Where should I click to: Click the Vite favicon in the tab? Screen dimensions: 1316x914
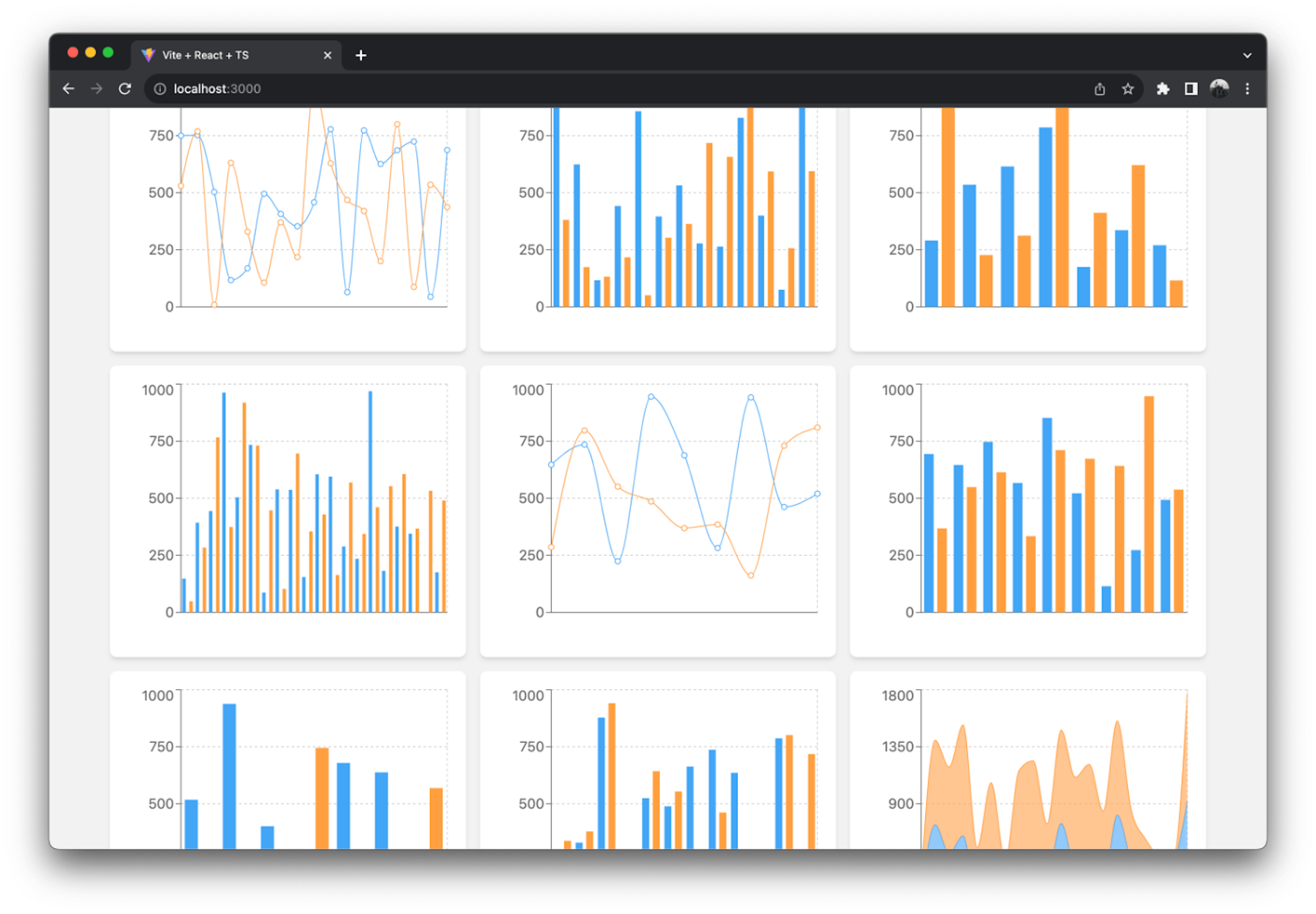pyautogui.click(x=148, y=55)
